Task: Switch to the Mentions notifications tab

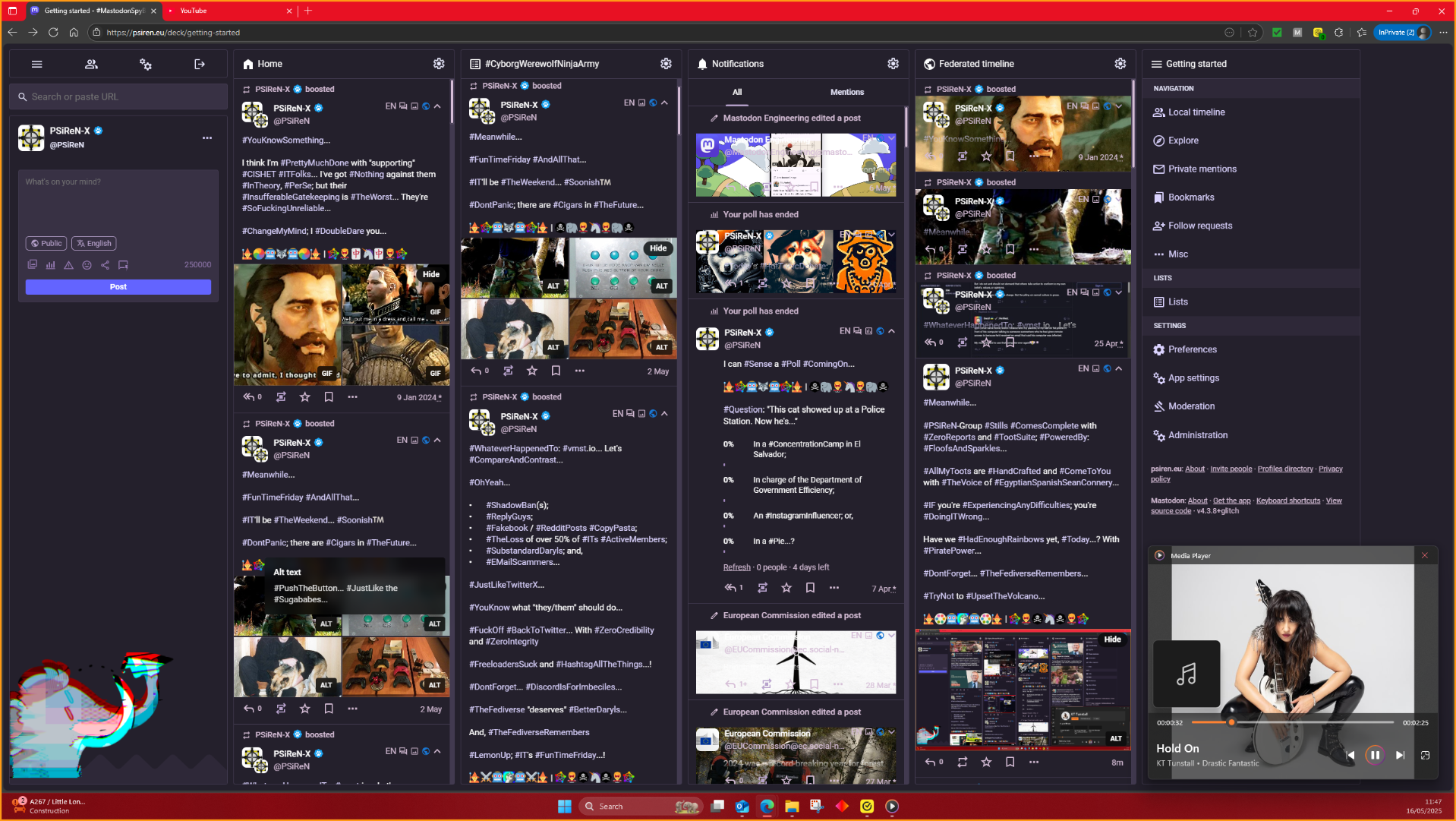Action: [847, 93]
